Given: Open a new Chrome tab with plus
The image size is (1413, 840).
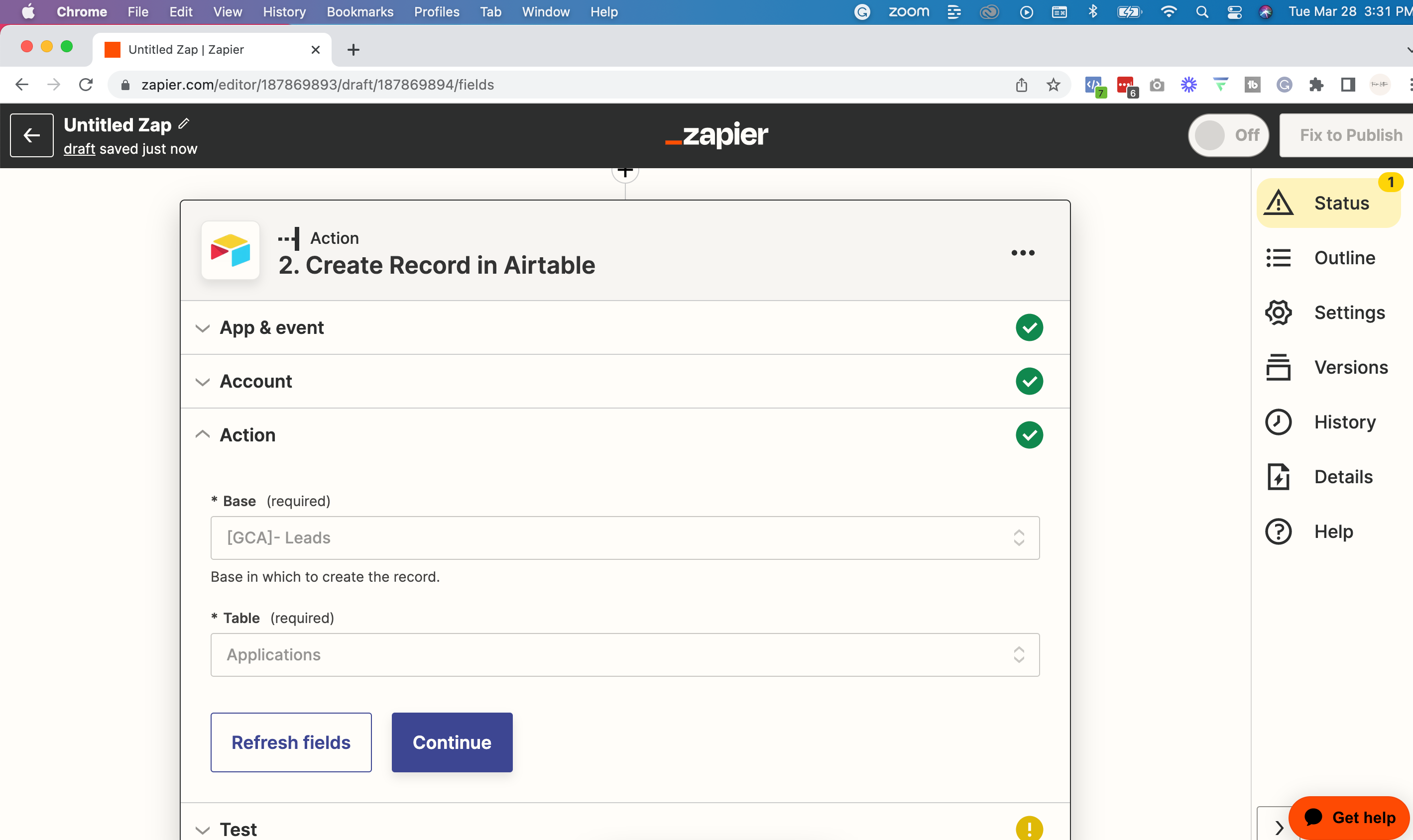Looking at the screenshot, I should coord(353,50).
